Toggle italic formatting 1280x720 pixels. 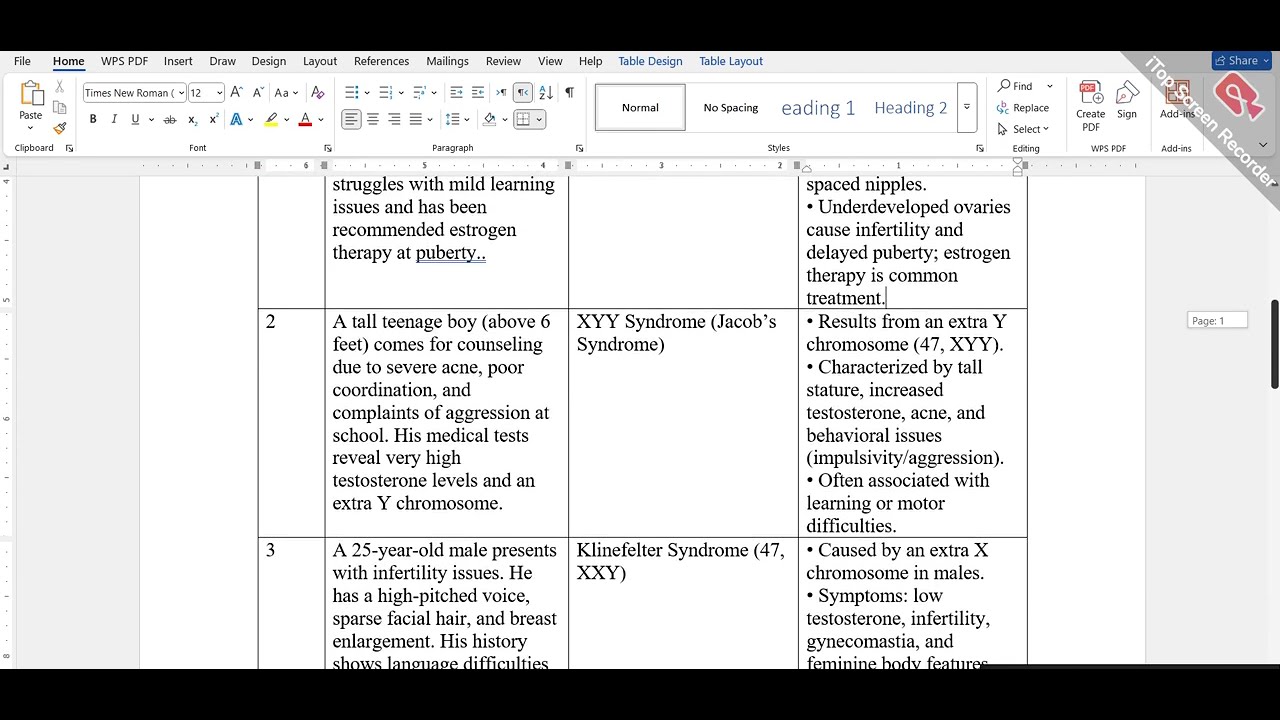point(114,120)
